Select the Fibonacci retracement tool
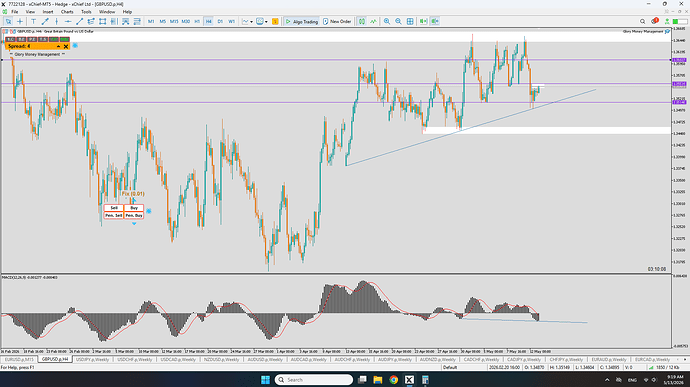 pos(114,21)
